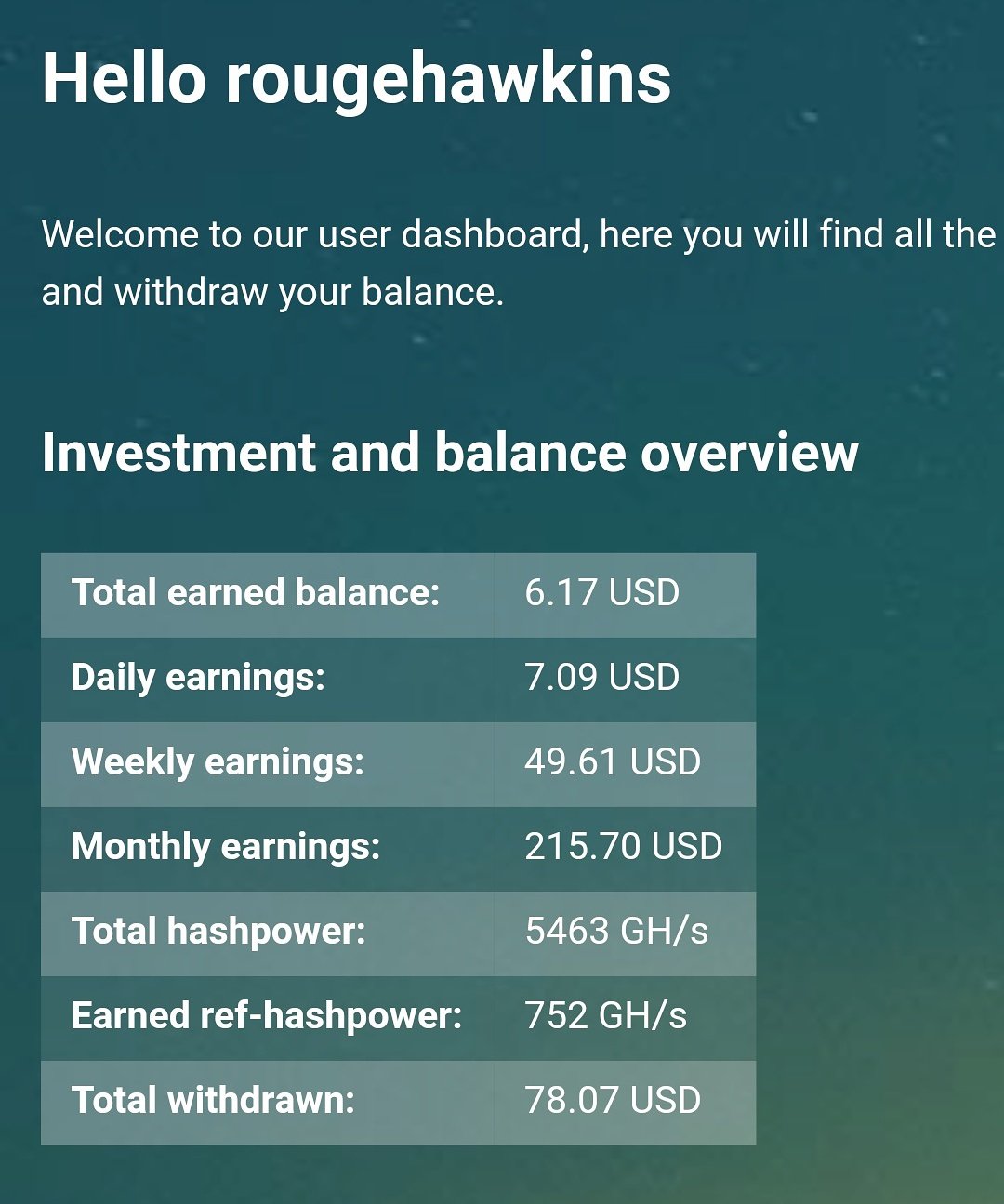Select the 'Total withdrawn:' row label
The image size is (1004, 1204).
click(x=213, y=1100)
